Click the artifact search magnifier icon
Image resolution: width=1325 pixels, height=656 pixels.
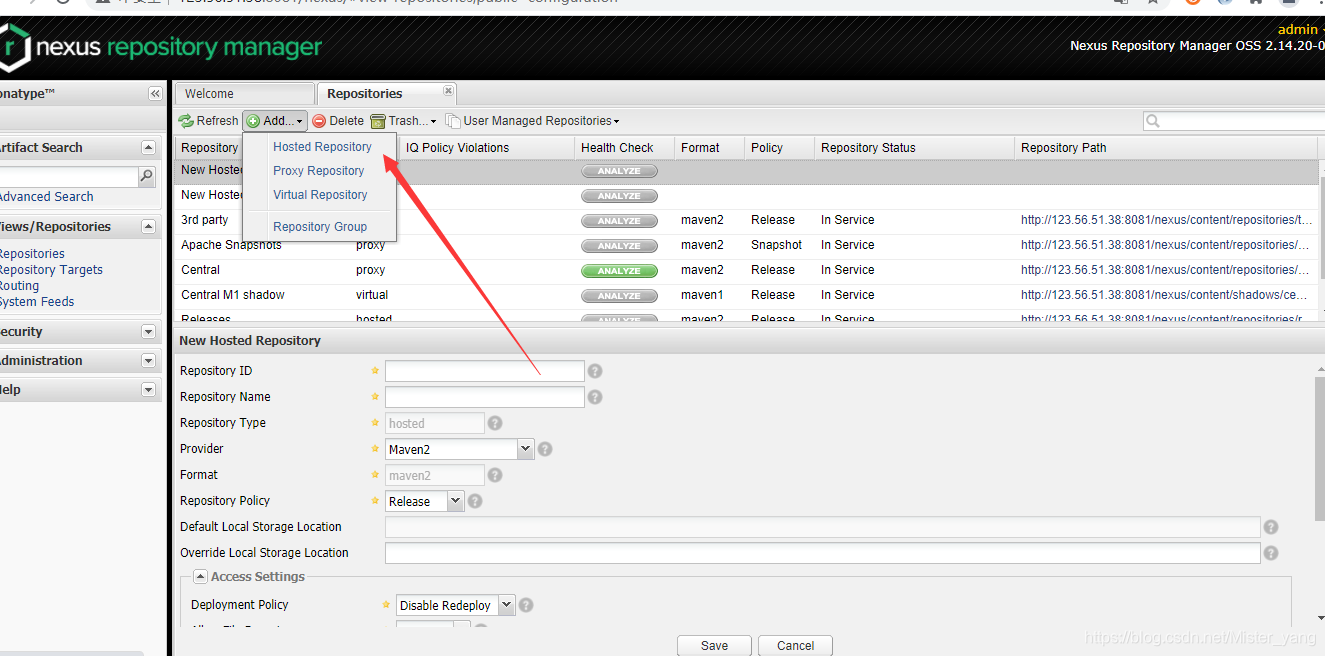tap(146, 177)
